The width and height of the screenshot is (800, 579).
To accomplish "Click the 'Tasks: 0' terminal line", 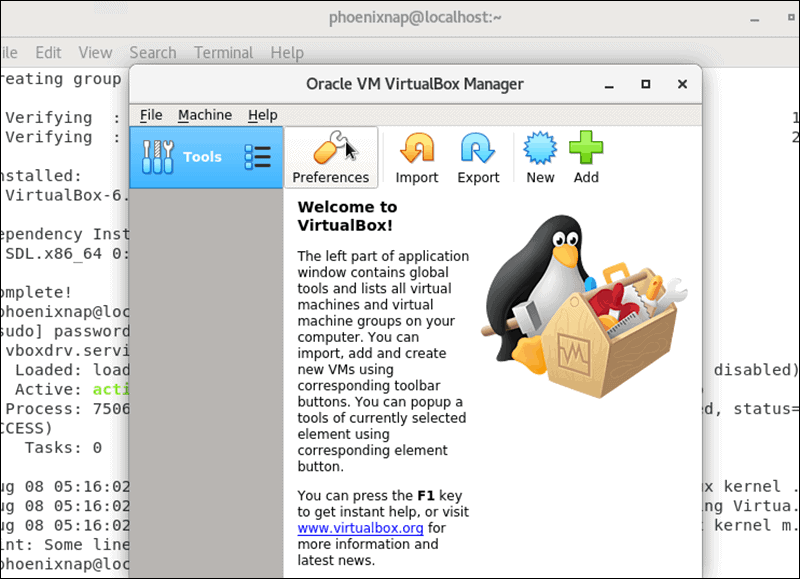I will point(63,448).
